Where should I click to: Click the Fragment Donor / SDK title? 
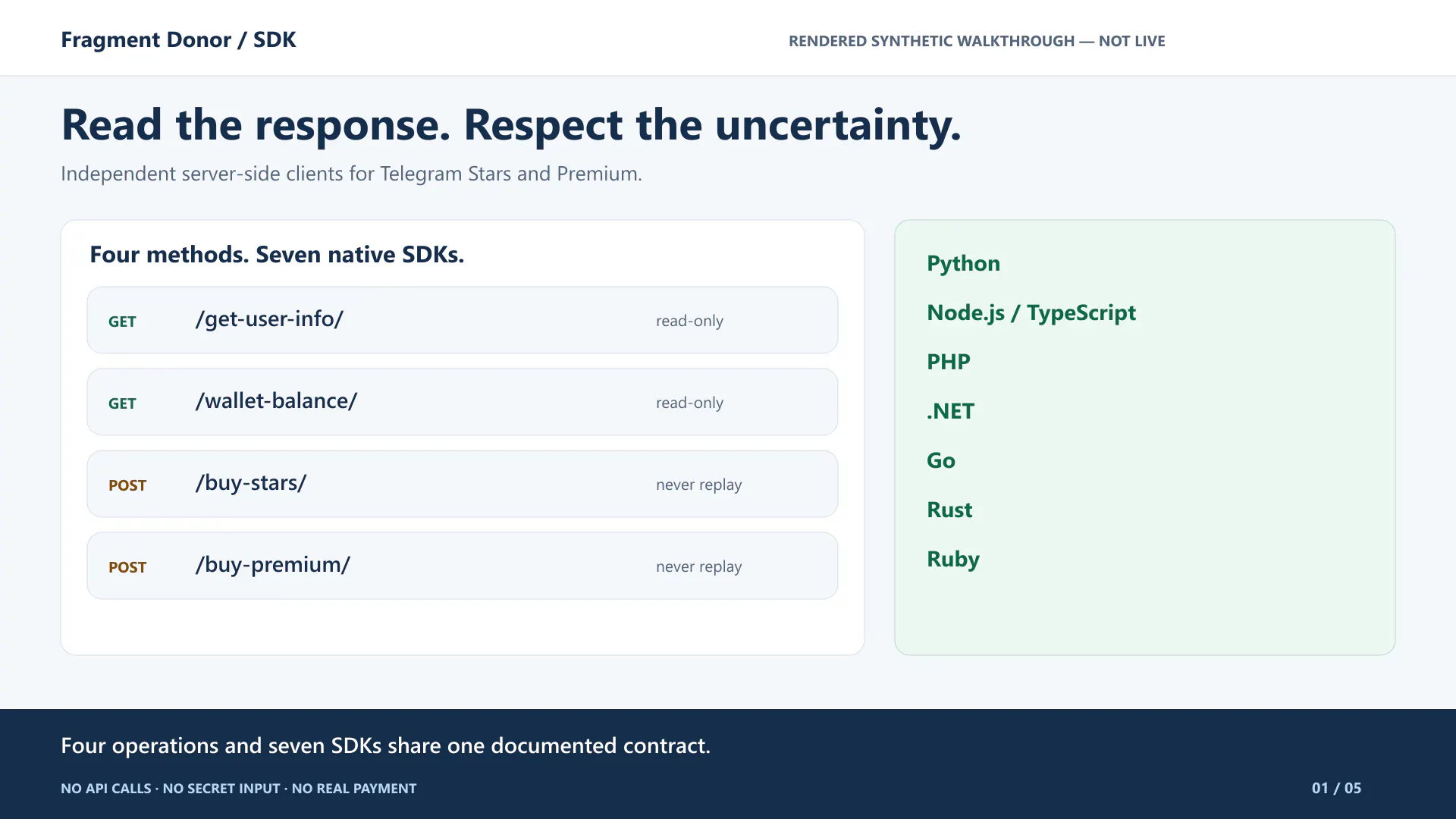point(178,39)
